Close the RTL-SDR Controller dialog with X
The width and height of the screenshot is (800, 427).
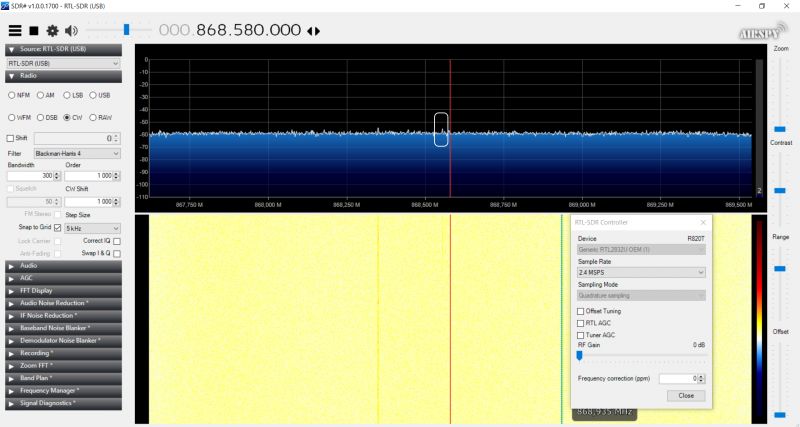(x=703, y=222)
